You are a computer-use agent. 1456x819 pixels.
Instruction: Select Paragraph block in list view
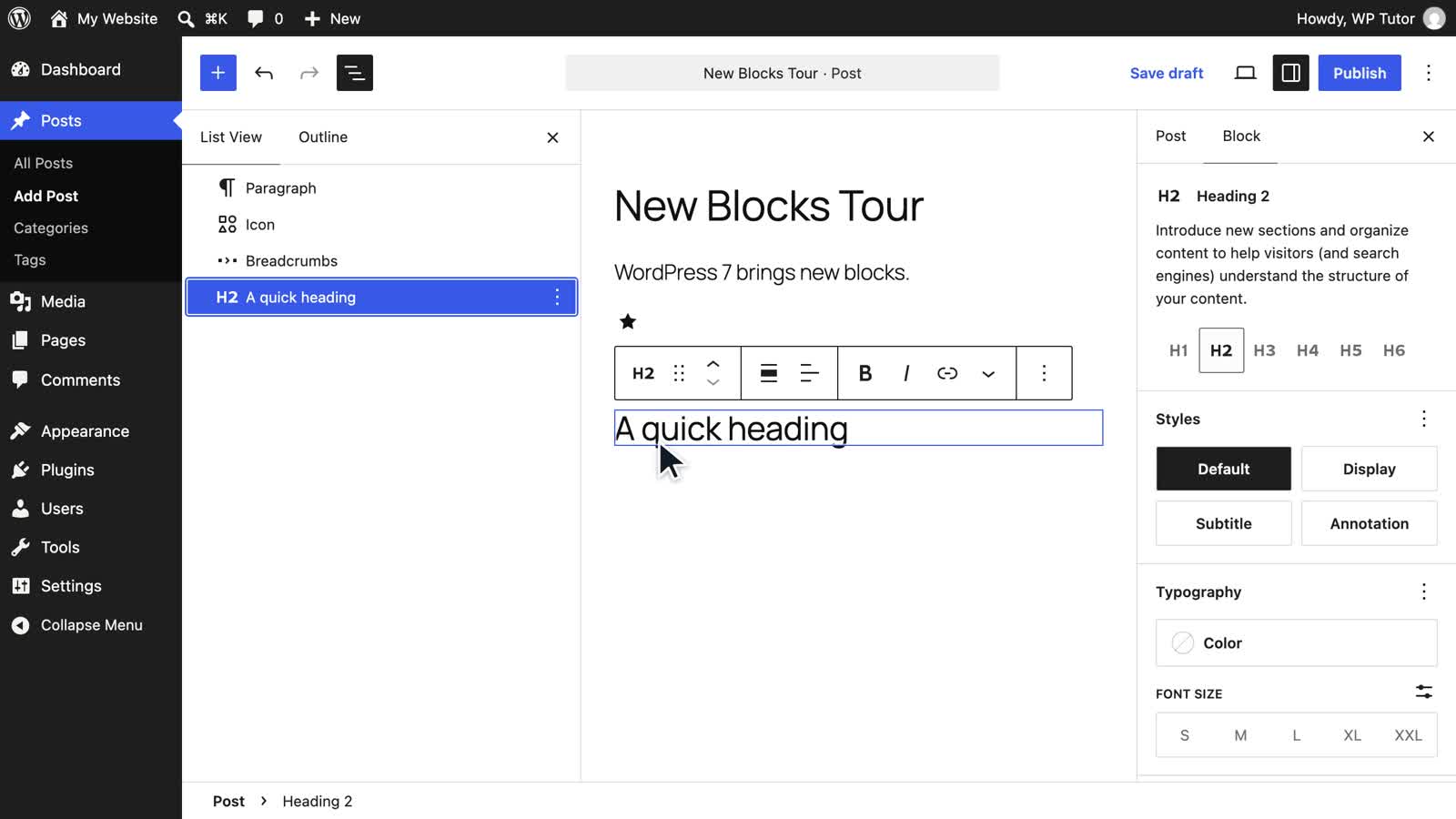point(381,187)
